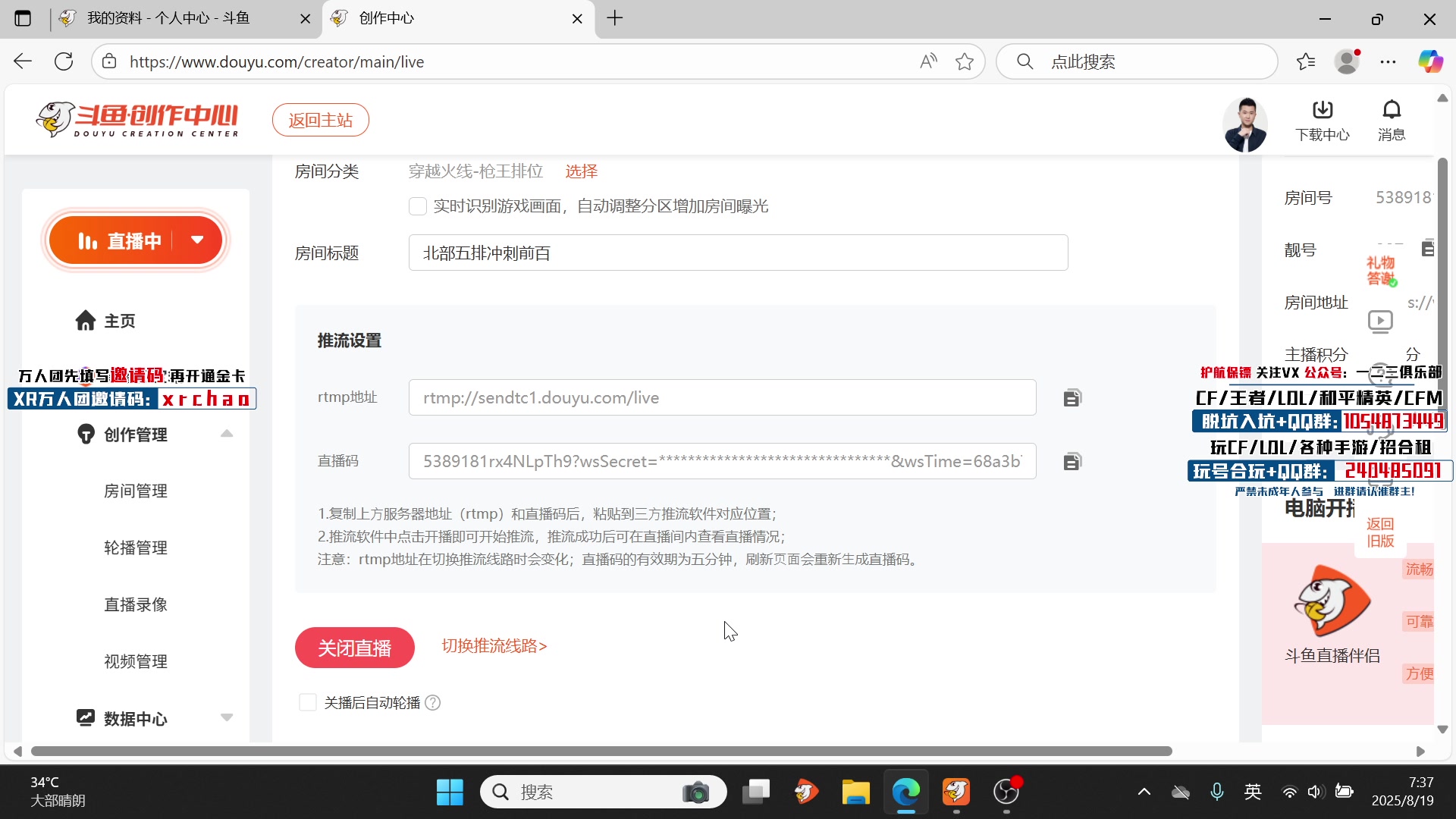Screen dimensions: 1456x819
Task: Open clock and date 7:37
Action: click(x=1403, y=792)
